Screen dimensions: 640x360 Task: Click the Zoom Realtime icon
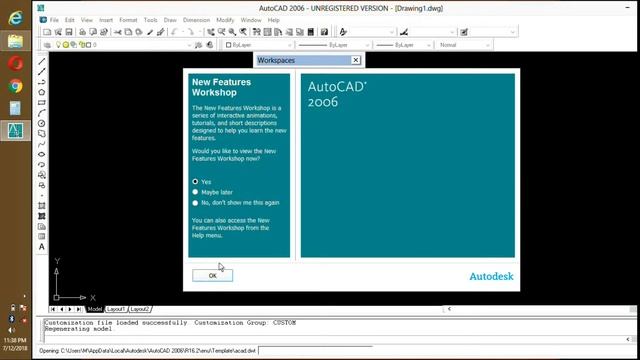coord(222,32)
